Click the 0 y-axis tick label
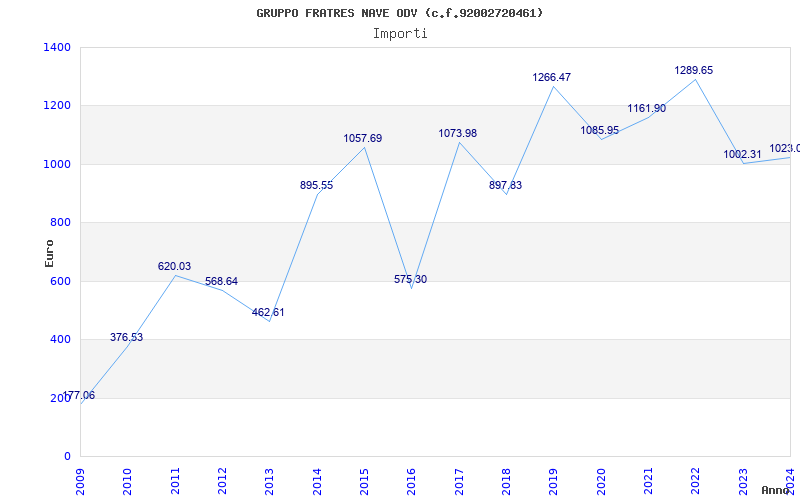 tap(67, 457)
